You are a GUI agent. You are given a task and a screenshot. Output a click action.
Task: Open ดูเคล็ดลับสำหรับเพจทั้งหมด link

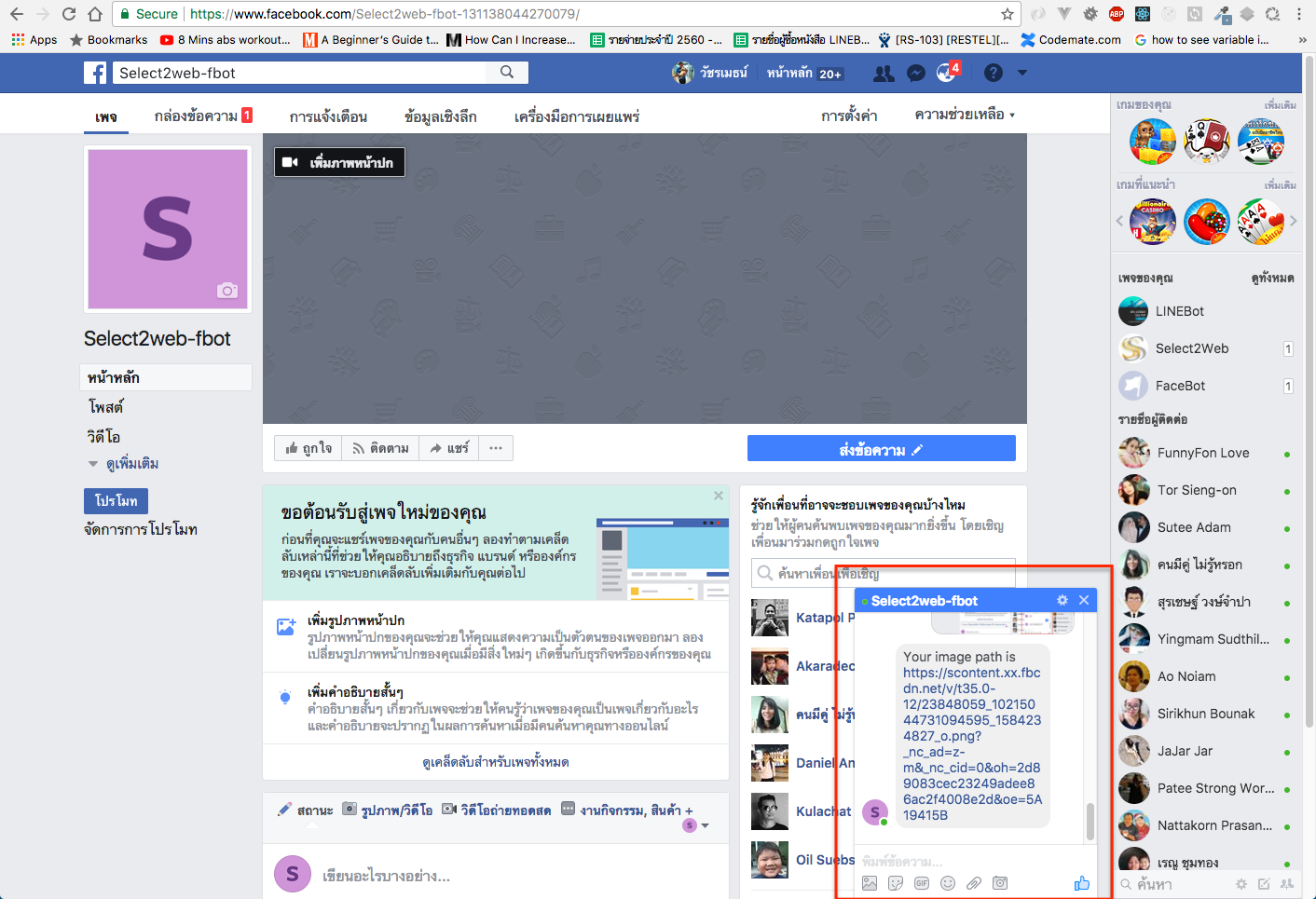[x=496, y=761]
